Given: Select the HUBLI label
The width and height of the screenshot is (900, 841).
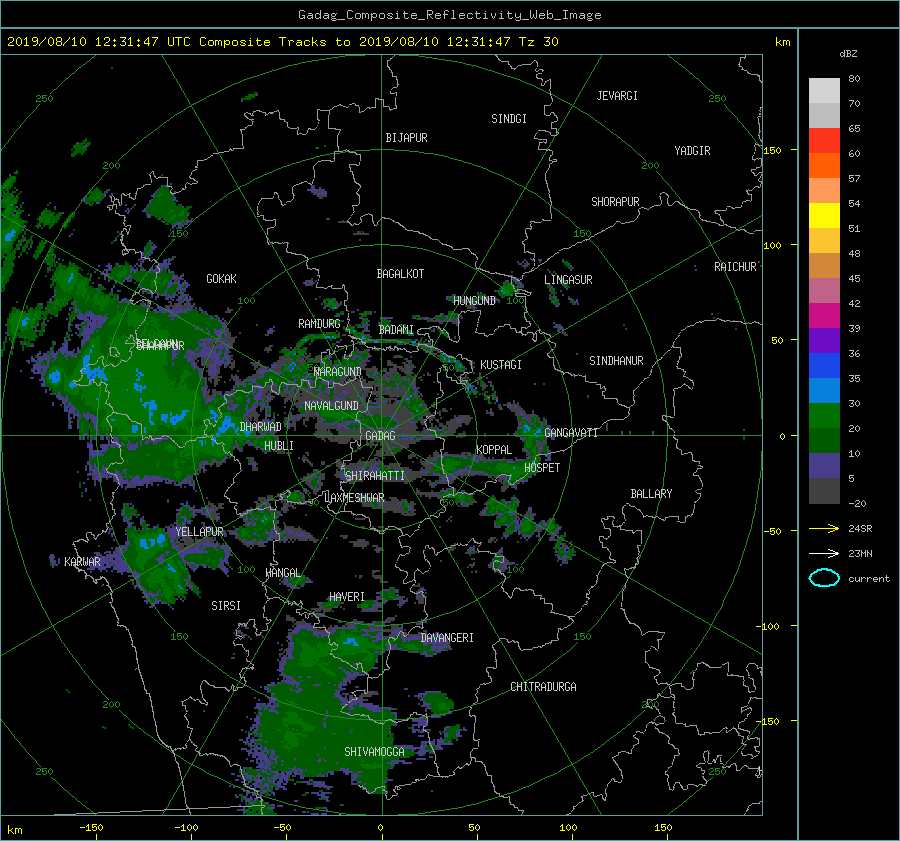Looking at the screenshot, I should tap(279, 446).
